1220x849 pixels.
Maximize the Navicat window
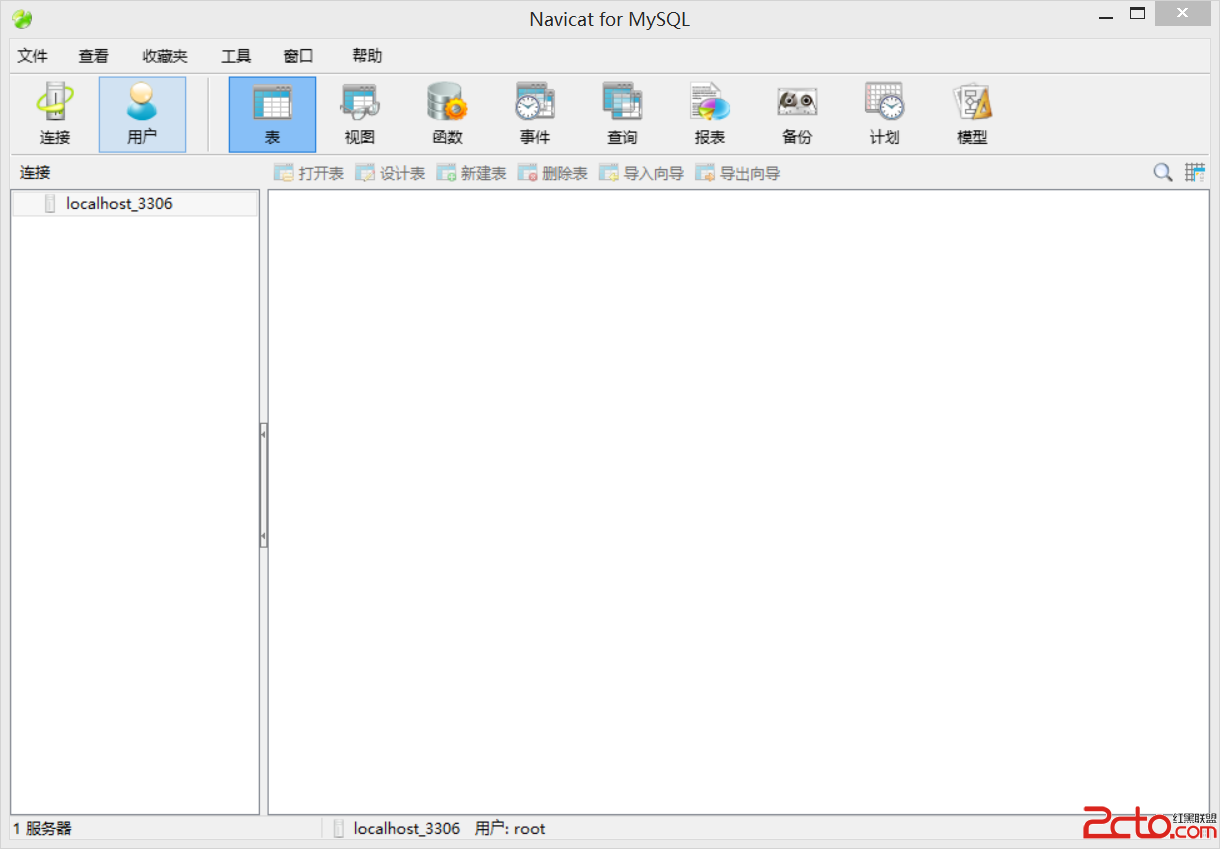click(x=1137, y=15)
